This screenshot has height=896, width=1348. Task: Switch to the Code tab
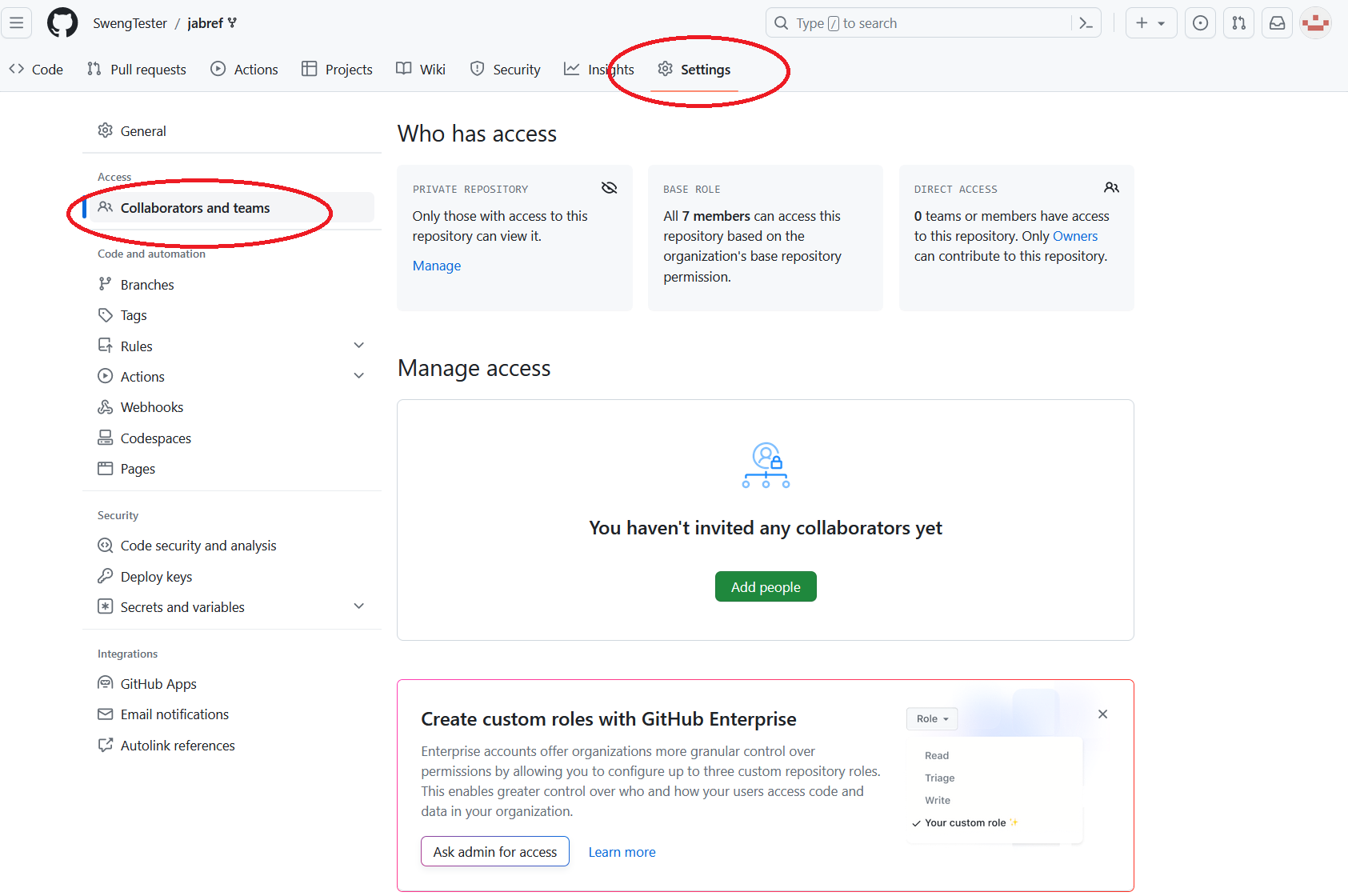[x=36, y=70]
